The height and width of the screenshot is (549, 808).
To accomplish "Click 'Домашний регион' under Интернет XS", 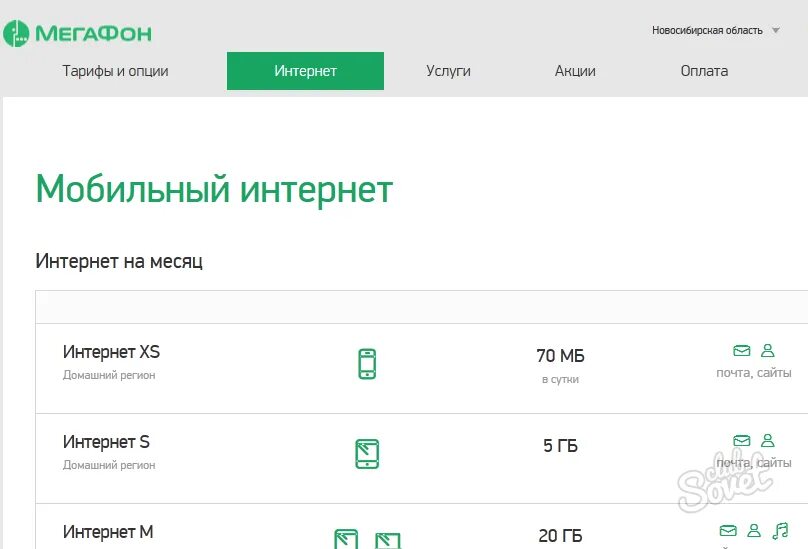I will (109, 375).
